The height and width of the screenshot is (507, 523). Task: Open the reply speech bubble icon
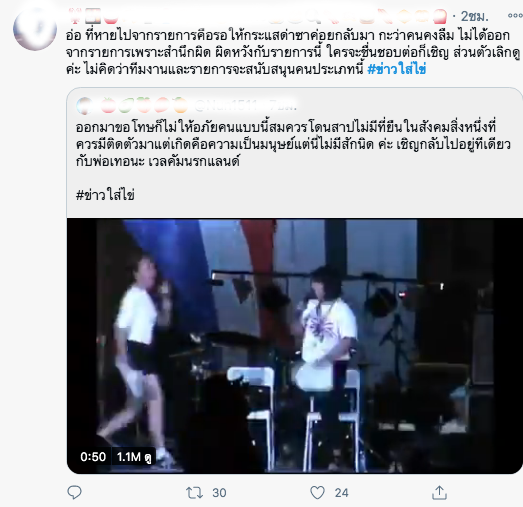coord(74,493)
